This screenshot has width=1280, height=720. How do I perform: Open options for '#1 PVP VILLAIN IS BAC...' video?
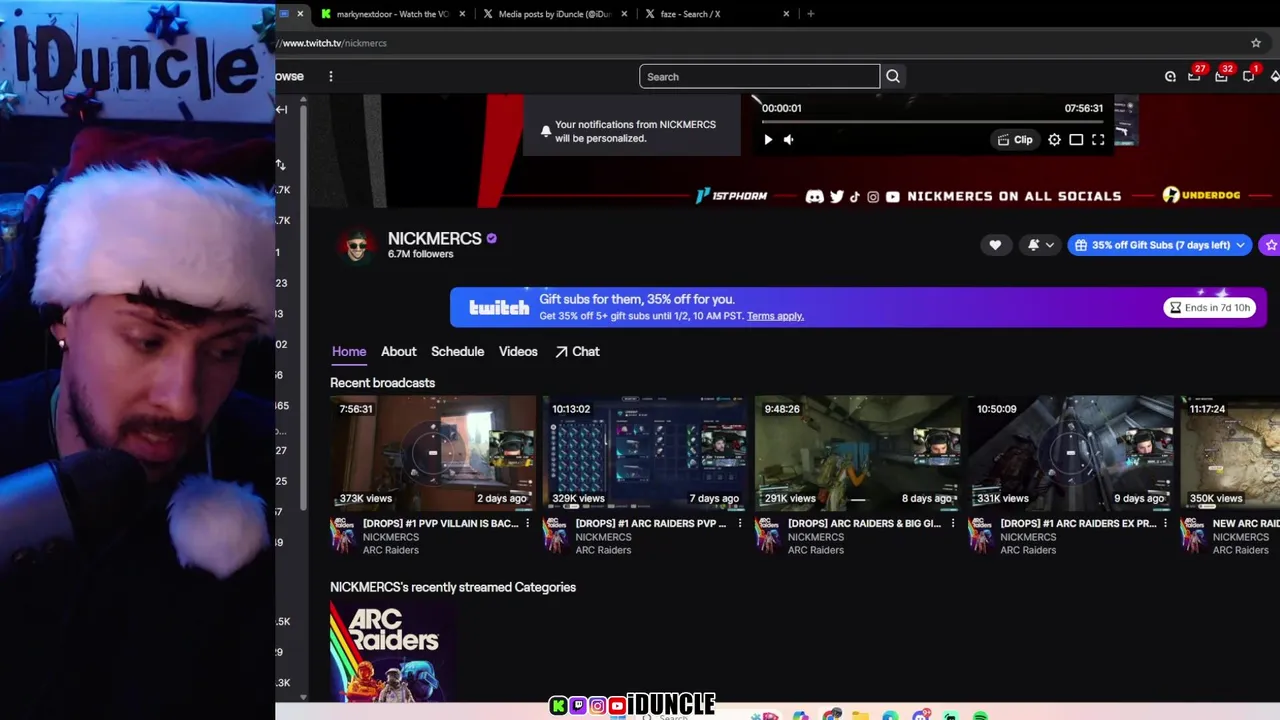coord(527,523)
